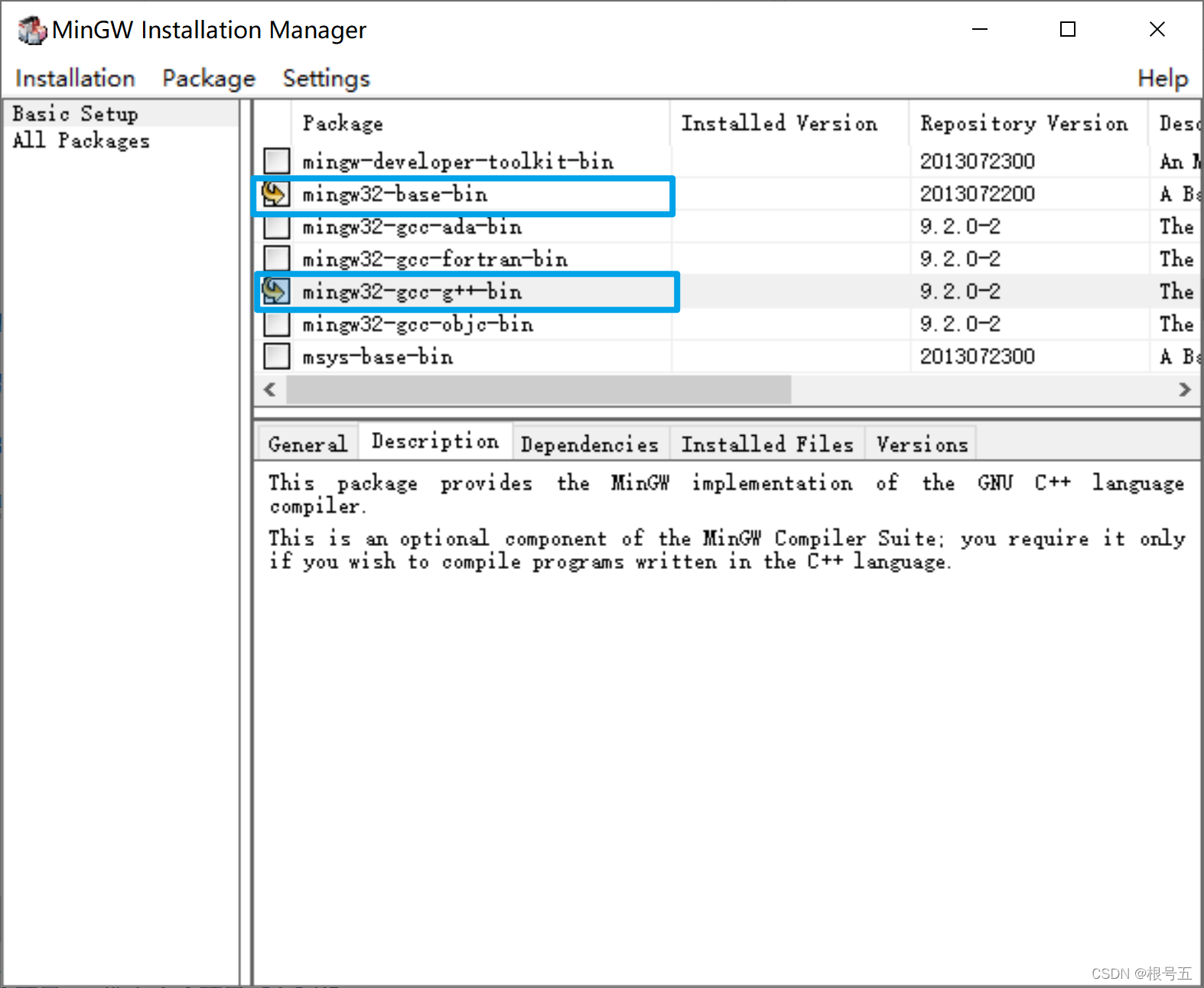Open the Settings menu
The image size is (1204, 988).
(326, 78)
